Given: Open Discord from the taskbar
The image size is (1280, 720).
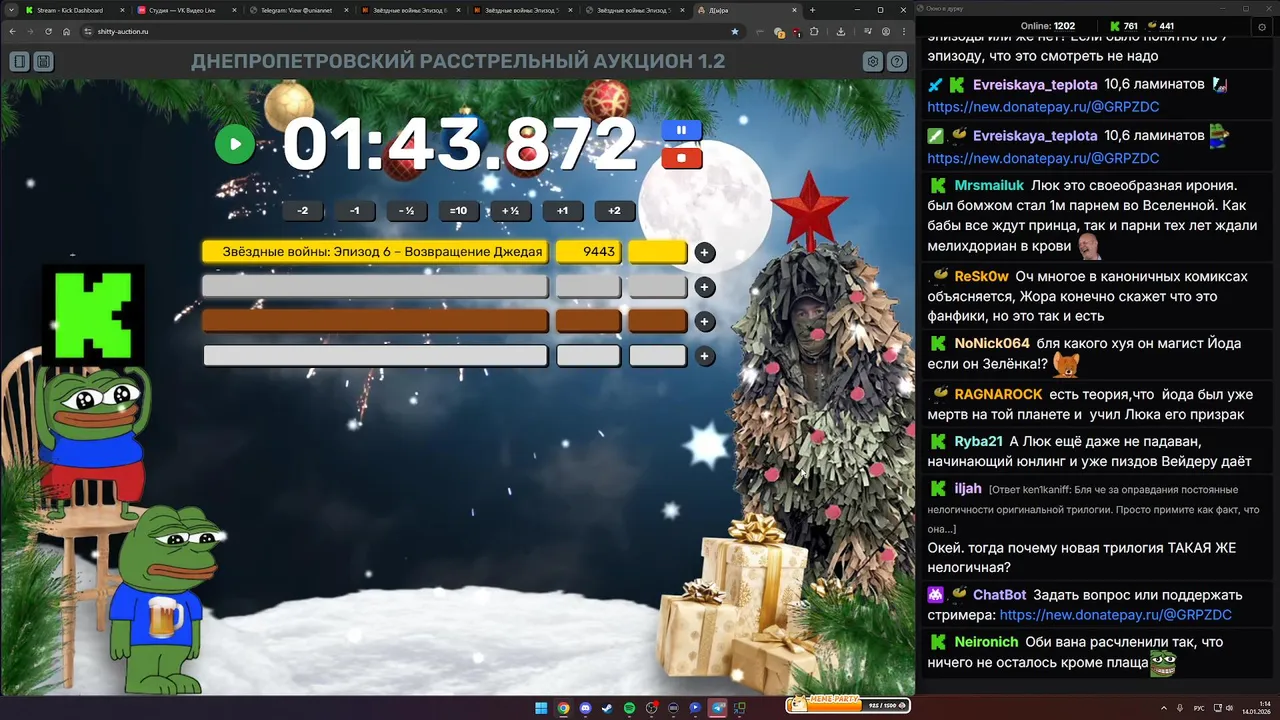Looking at the screenshot, I should click(585, 708).
